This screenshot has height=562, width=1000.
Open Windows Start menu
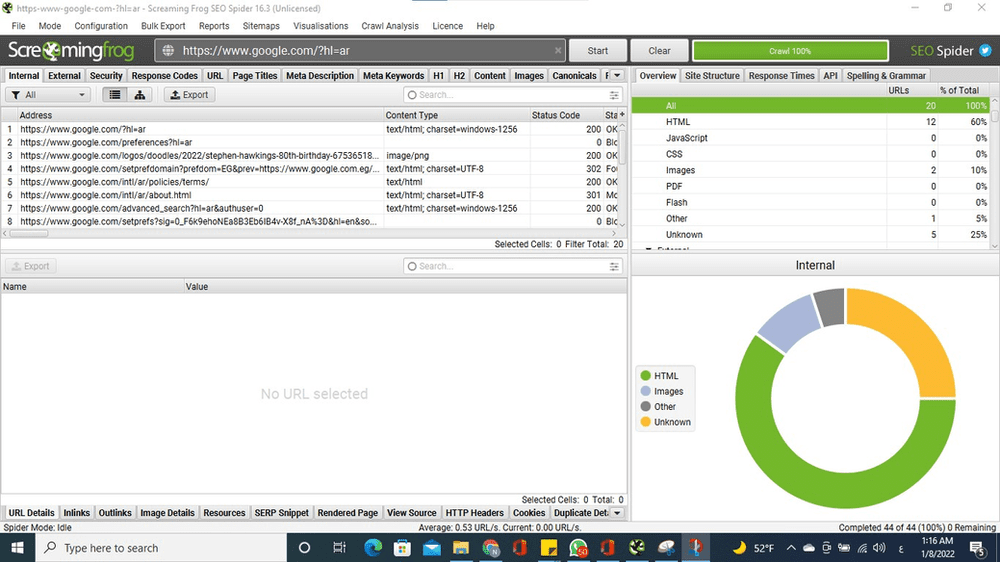tap(17, 547)
